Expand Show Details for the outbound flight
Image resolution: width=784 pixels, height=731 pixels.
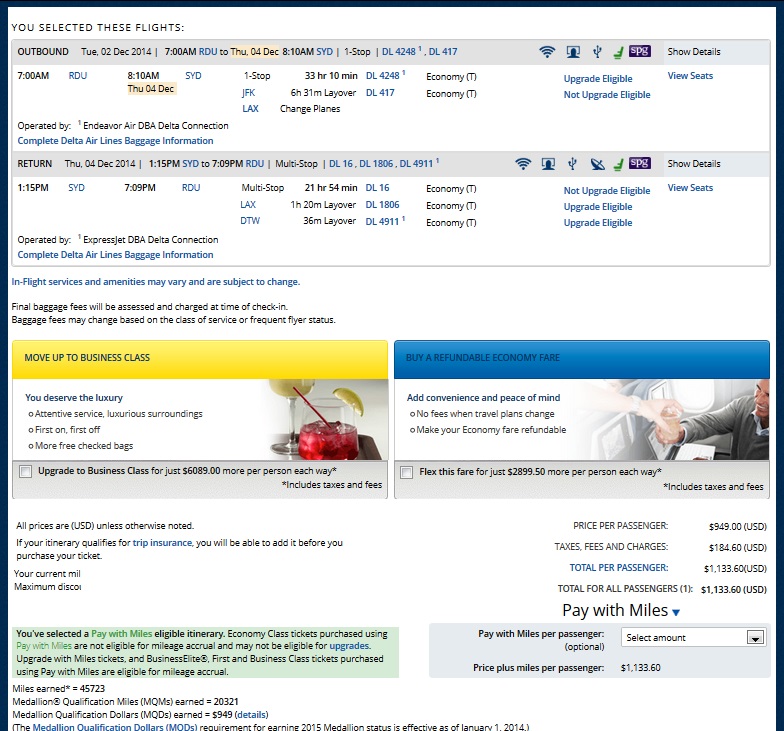click(x=693, y=52)
